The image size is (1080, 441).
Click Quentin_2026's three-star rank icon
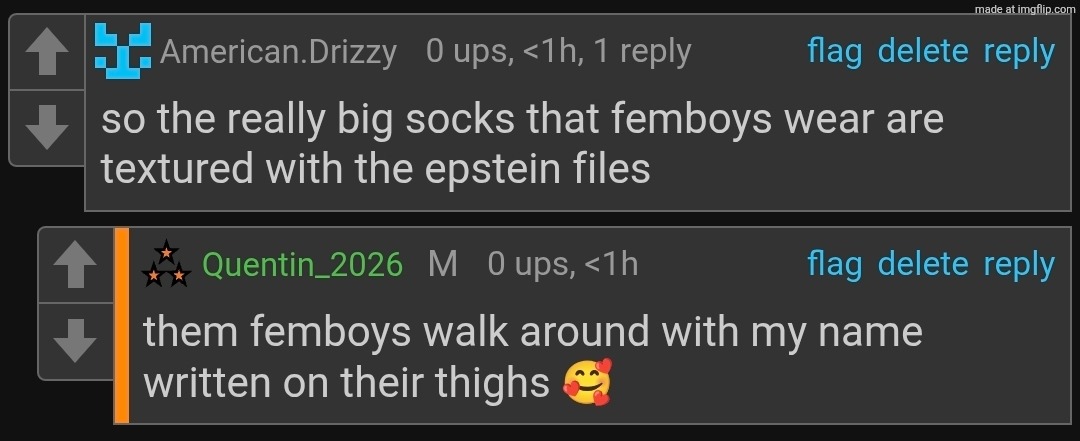(166, 264)
